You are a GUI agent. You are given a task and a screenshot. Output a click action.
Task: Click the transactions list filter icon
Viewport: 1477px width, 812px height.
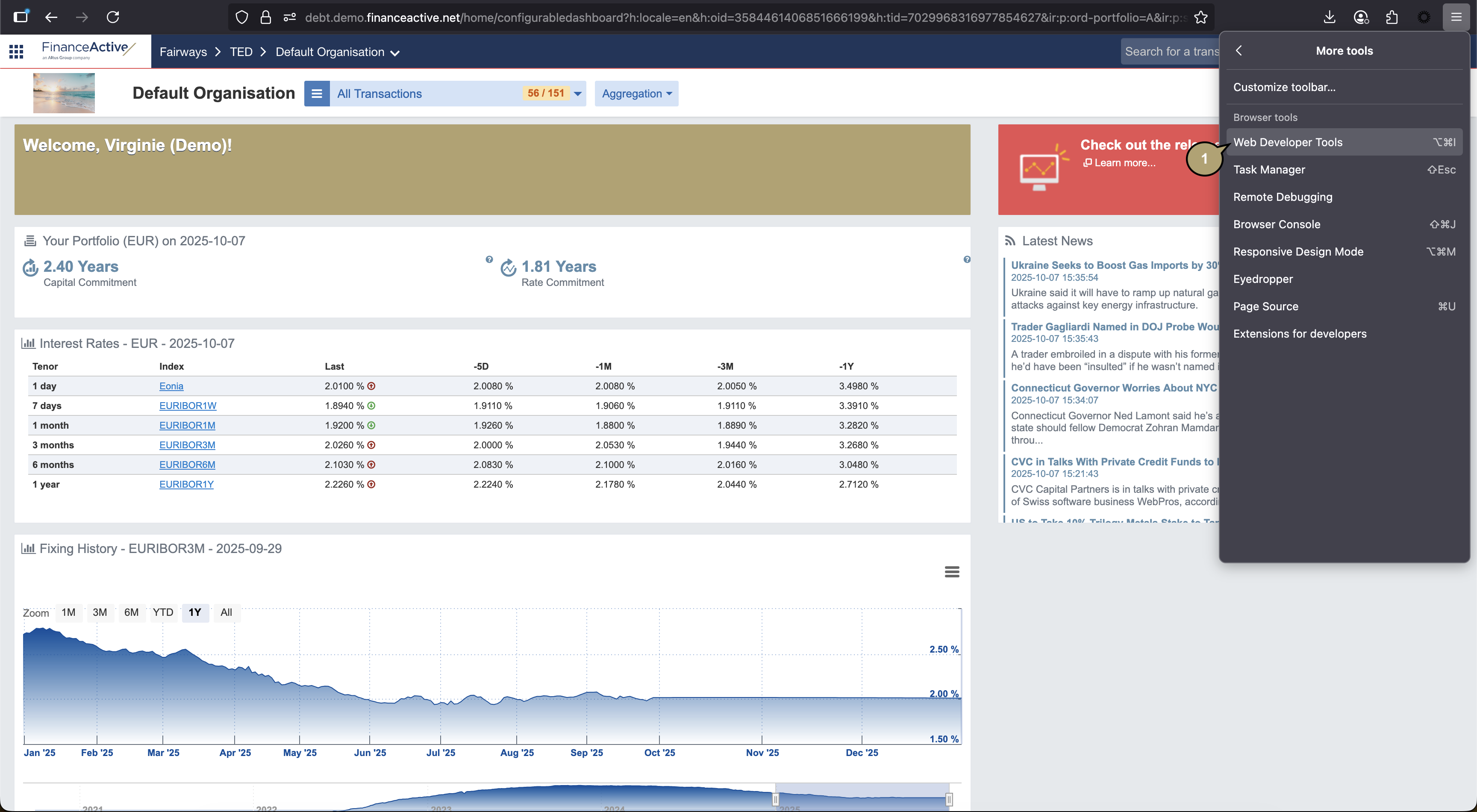[x=317, y=94]
